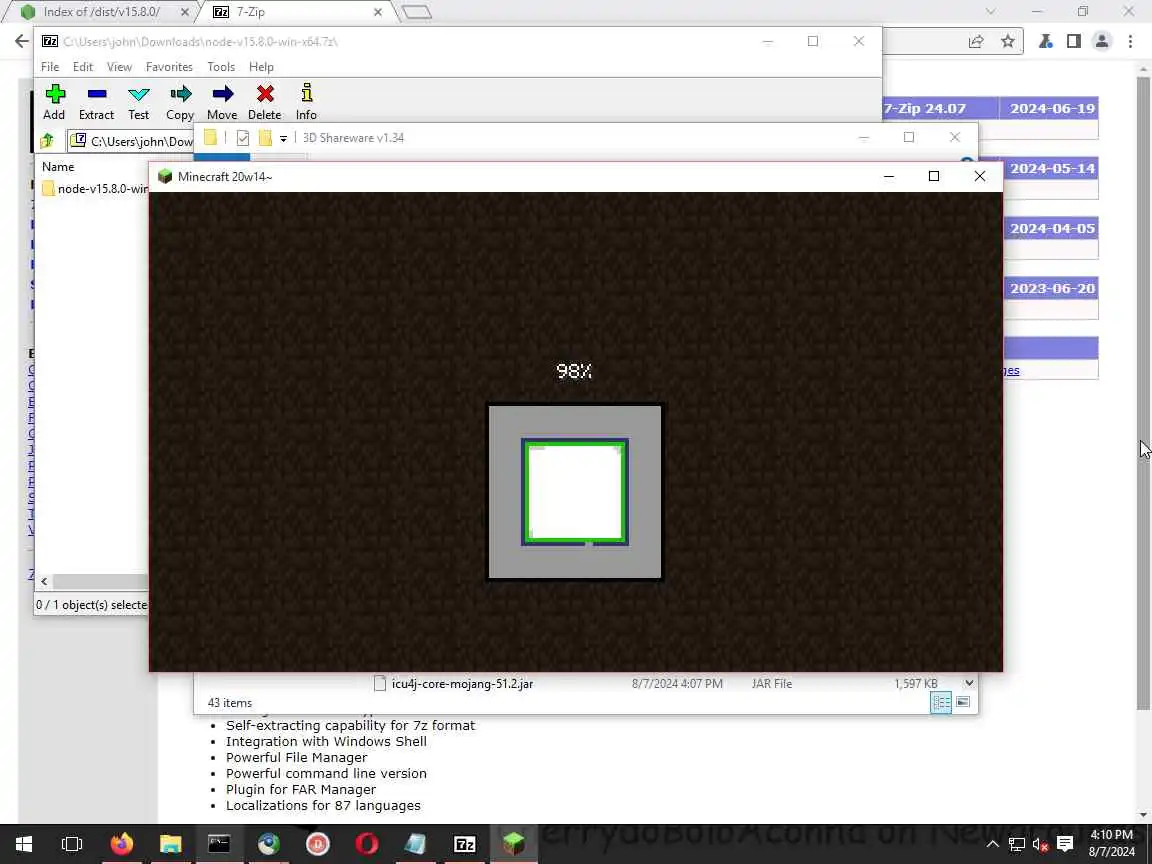Screen dimensions: 1152x864
Task: Open the notifications action center
Action: point(1065,844)
